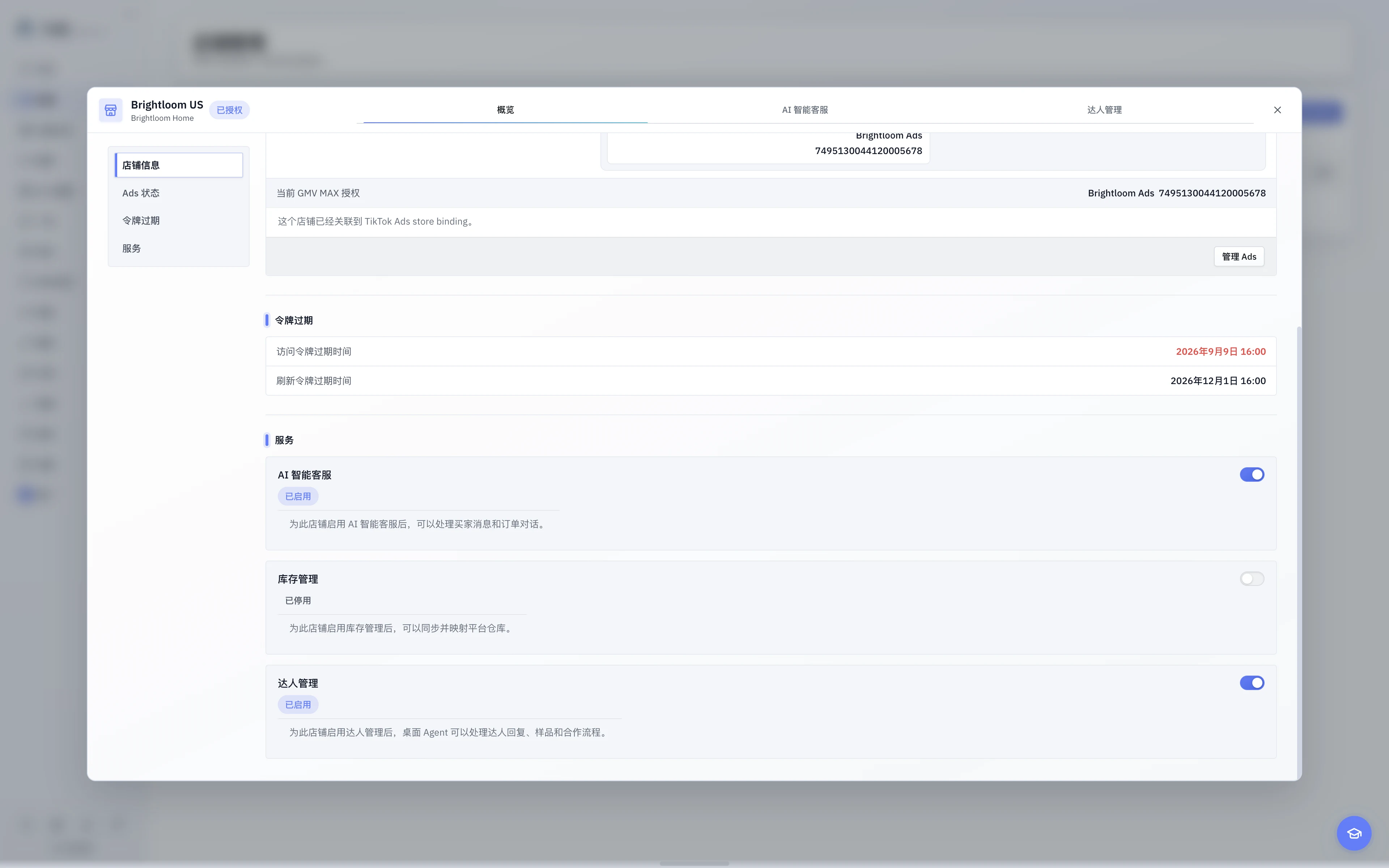The height and width of the screenshot is (868, 1389).
Task: Open the 达人管理 tab in header
Action: pyautogui.click(x=1104, y=110)
